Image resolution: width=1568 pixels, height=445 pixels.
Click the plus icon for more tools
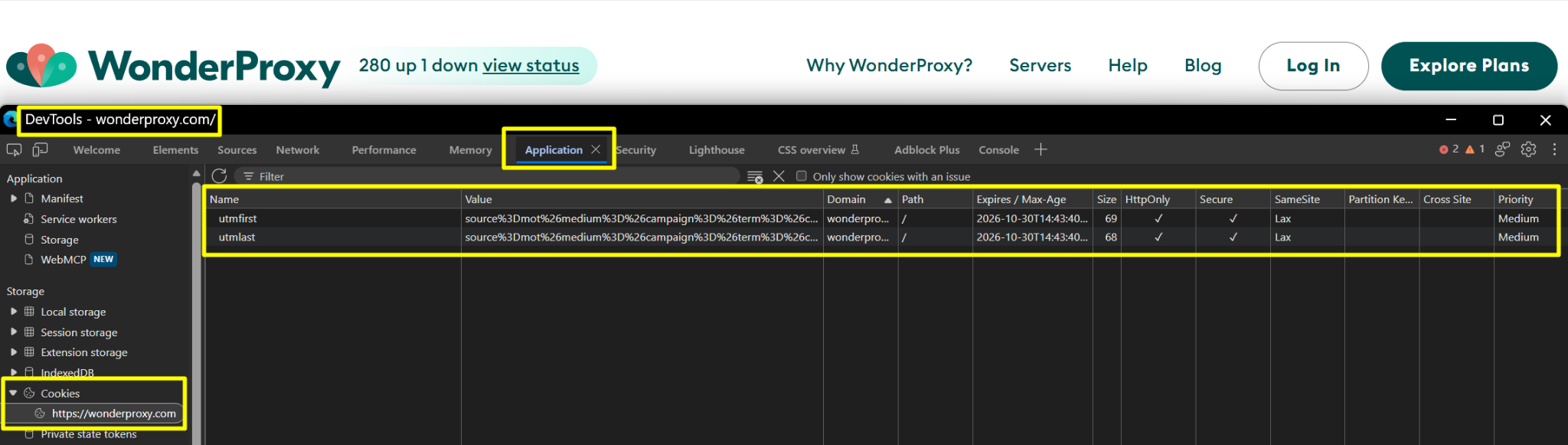(x=1040, y=149)
